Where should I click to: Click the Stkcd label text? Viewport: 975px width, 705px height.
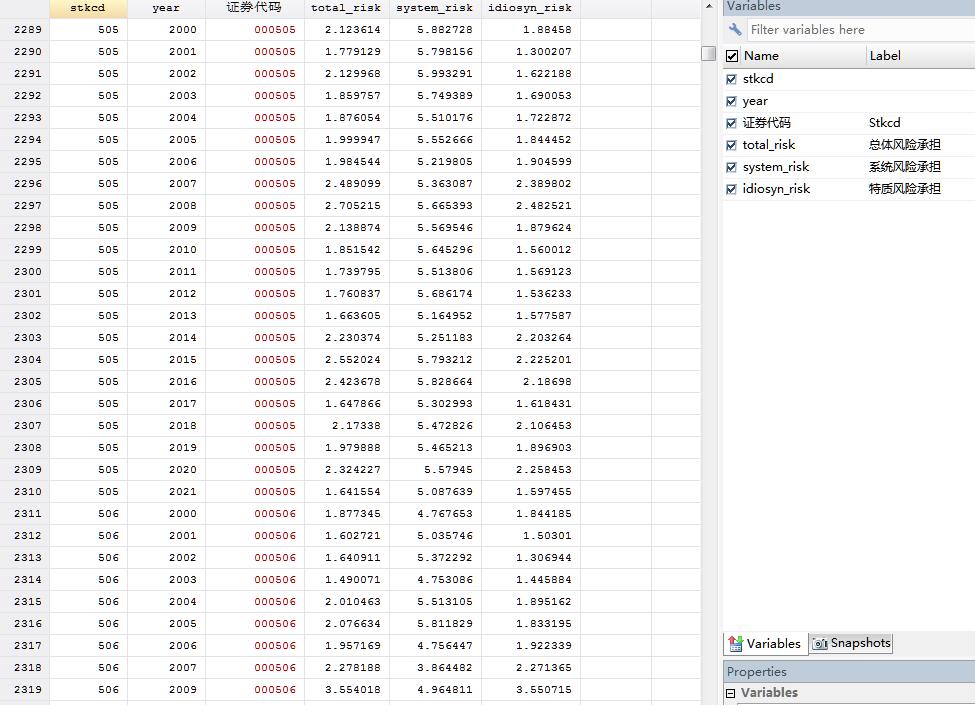(884, 123)
